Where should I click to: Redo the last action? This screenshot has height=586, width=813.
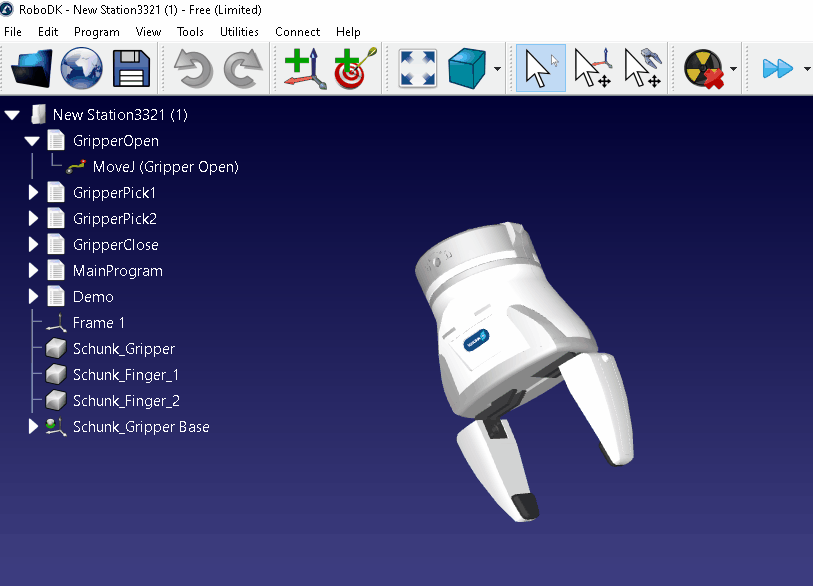(243, 68)
